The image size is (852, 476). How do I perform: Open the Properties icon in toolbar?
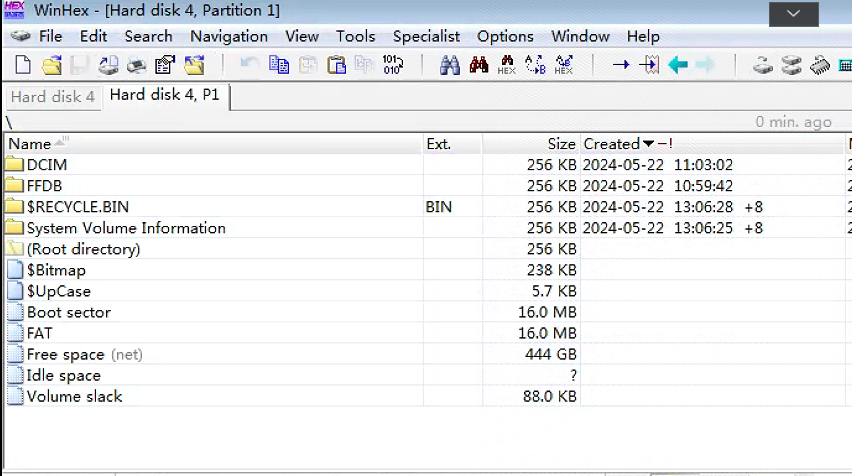click(165, 65)
